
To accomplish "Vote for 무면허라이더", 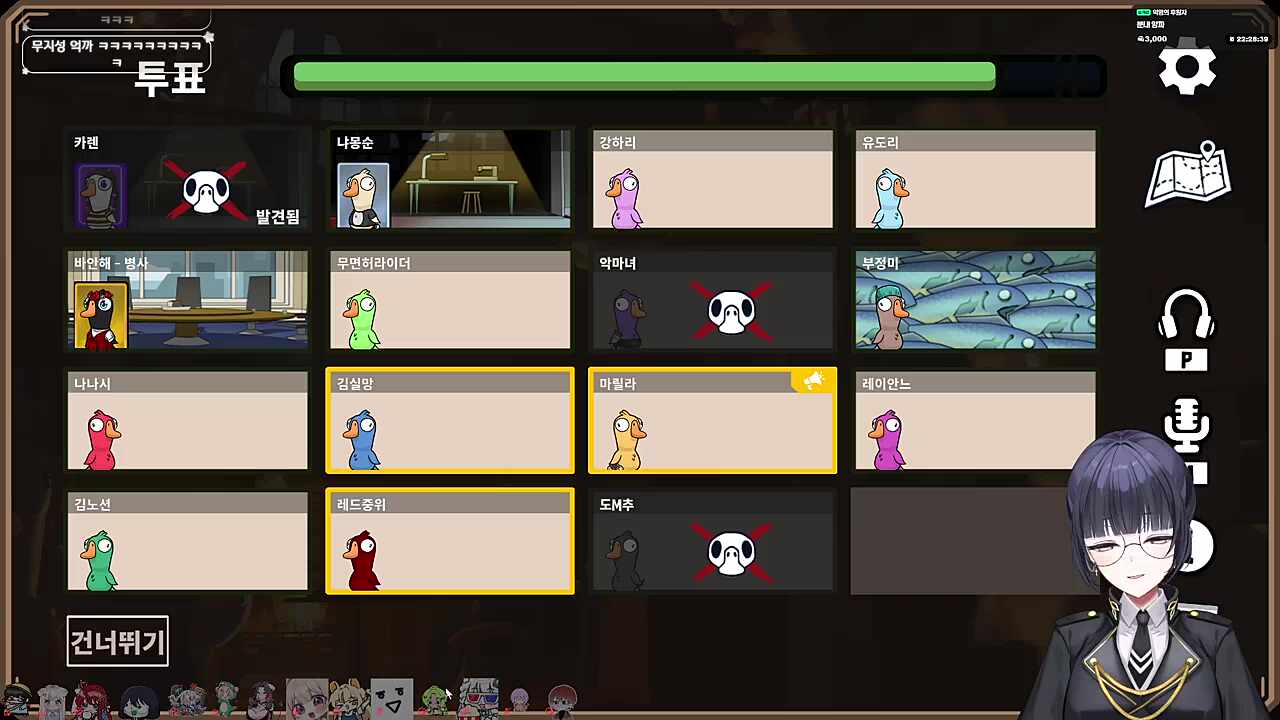I will (x=450, y=300).
